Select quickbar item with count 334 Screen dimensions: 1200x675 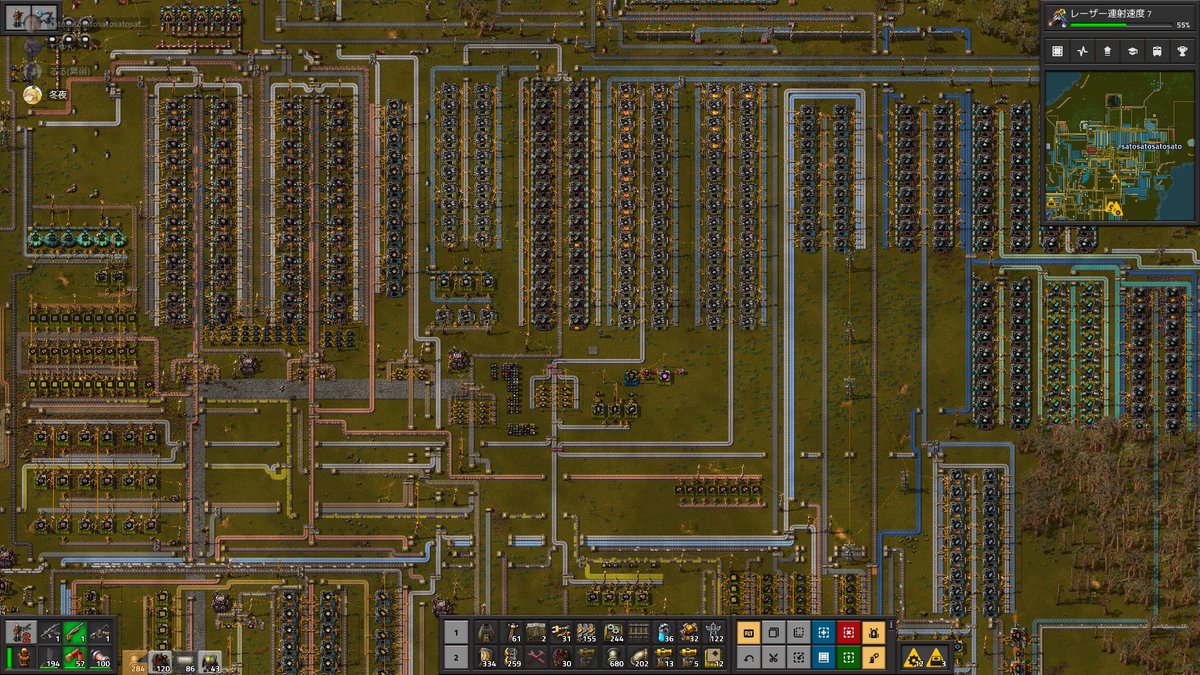(x=486, y=657)
